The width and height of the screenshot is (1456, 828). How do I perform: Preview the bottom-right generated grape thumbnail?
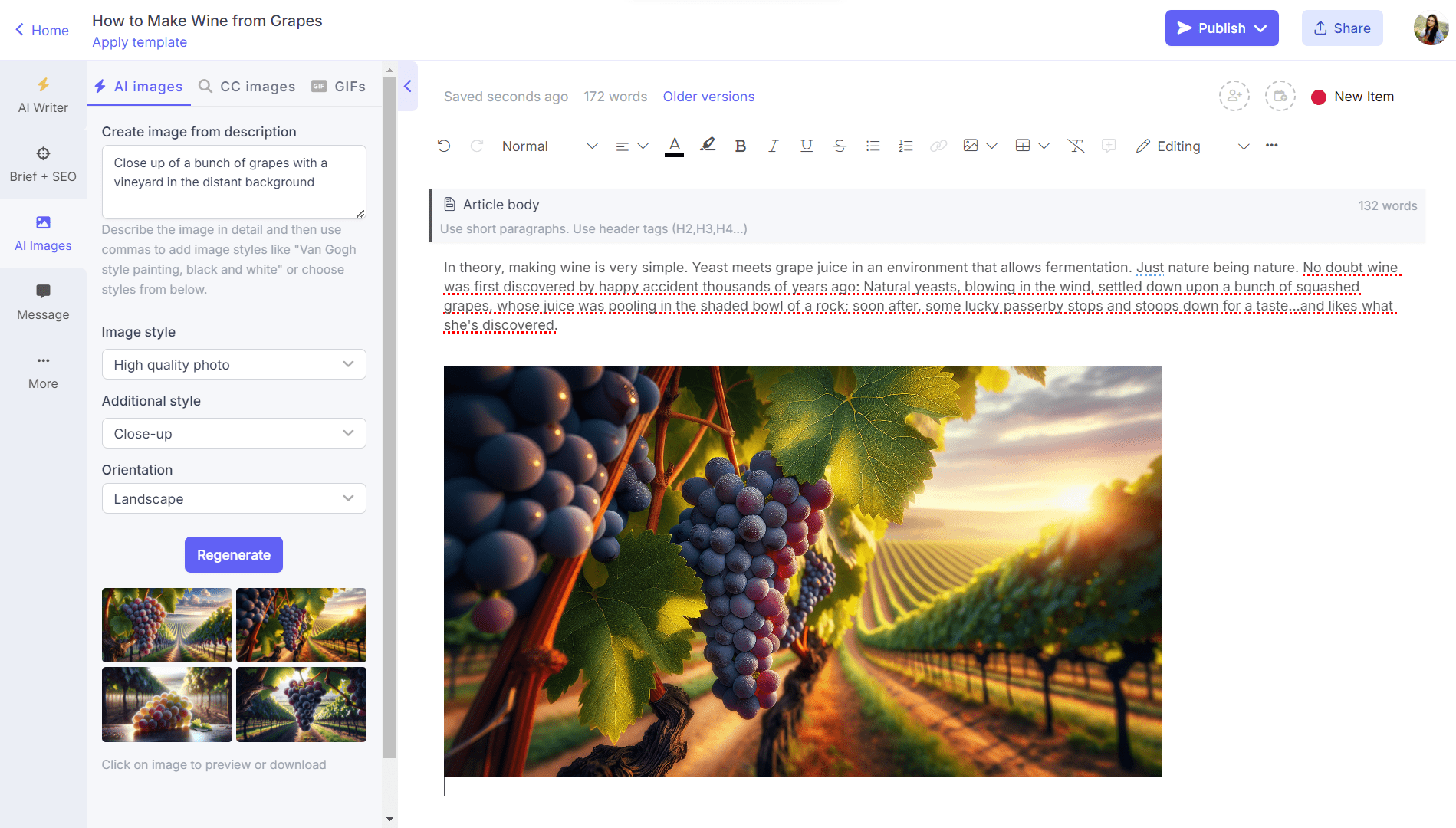coord(301,705)
